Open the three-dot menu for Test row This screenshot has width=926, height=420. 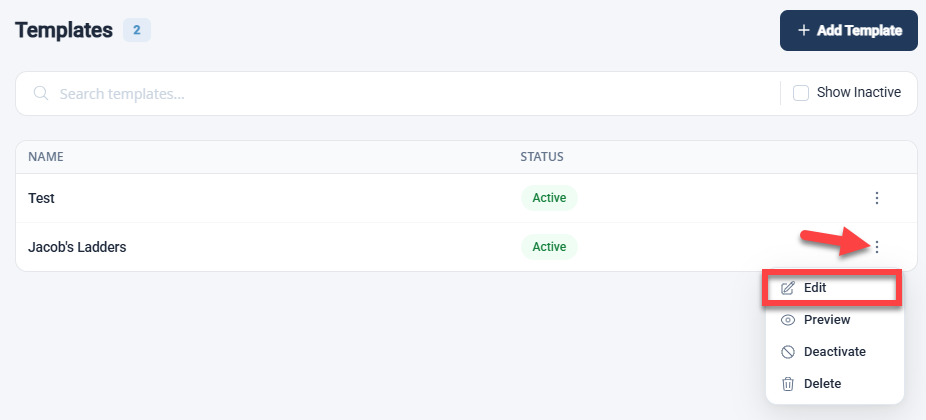coord(877,198)
